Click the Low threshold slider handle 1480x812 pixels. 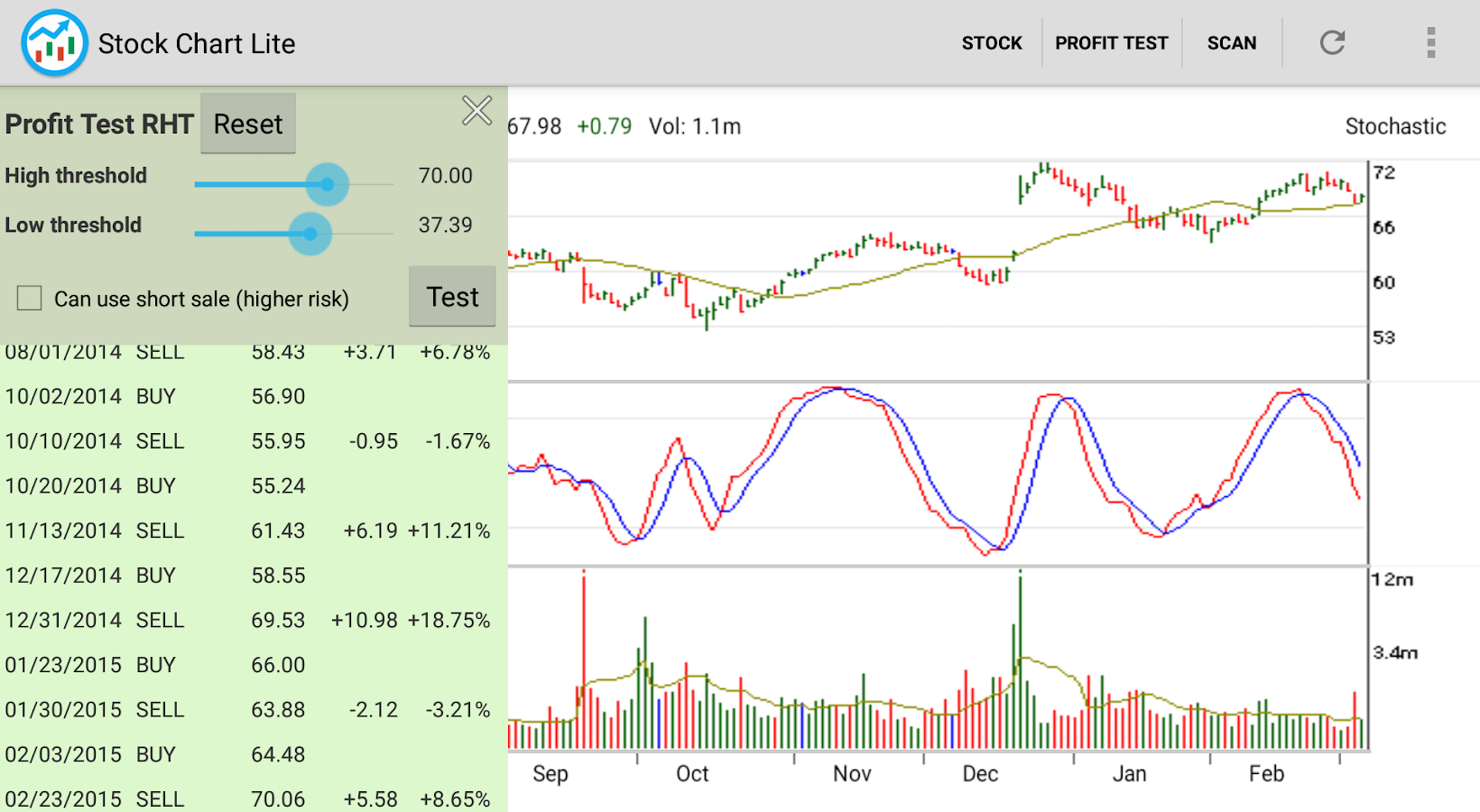(310, 234)
